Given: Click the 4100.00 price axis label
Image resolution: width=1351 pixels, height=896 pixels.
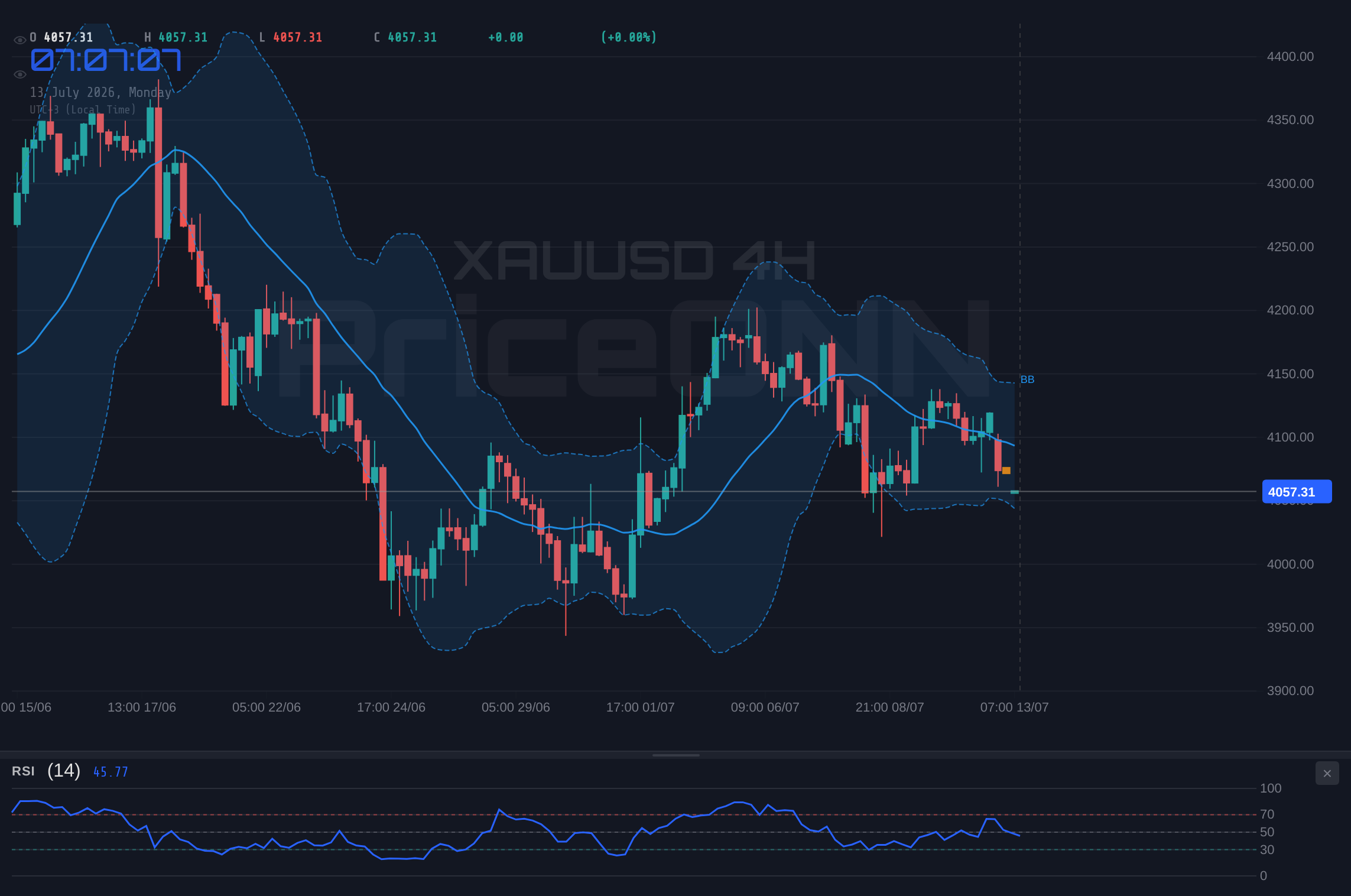Looking at the screenshot, I should coord(1290,437).
